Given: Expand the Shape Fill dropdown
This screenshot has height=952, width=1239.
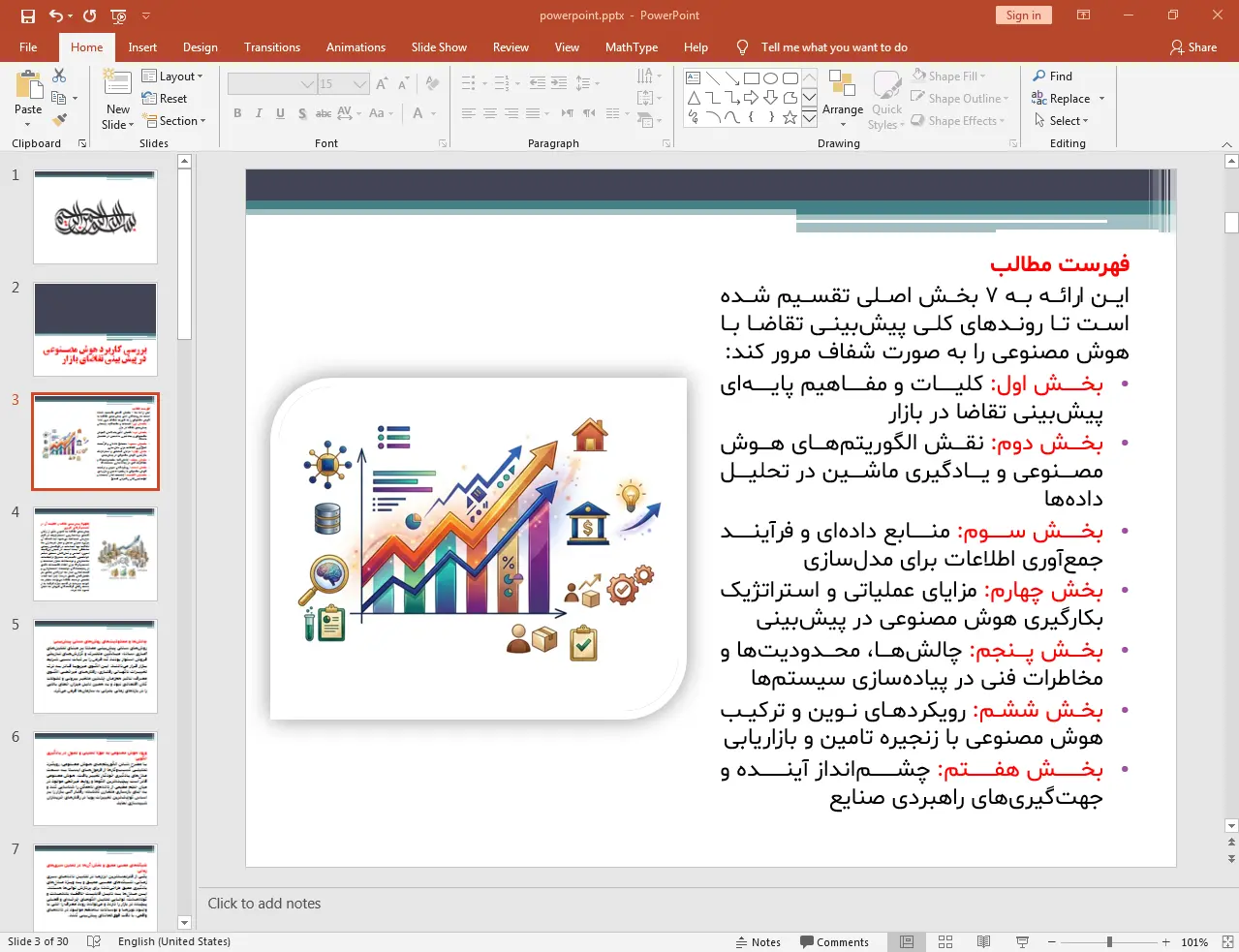Looking at the screenshot, I should tap(948, 77).
